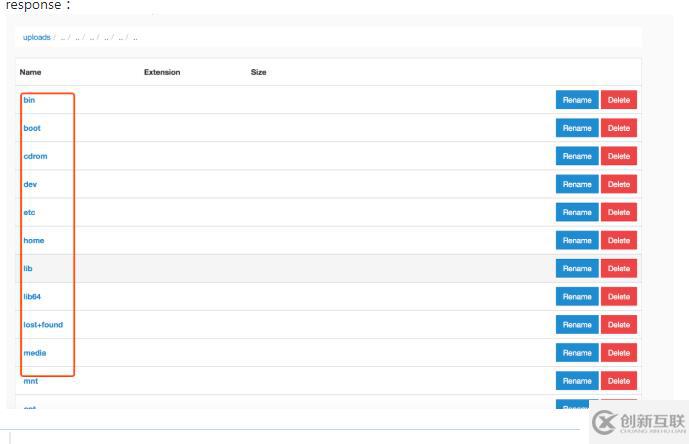Rename the lost+found folder

click(x=577, y=325)
